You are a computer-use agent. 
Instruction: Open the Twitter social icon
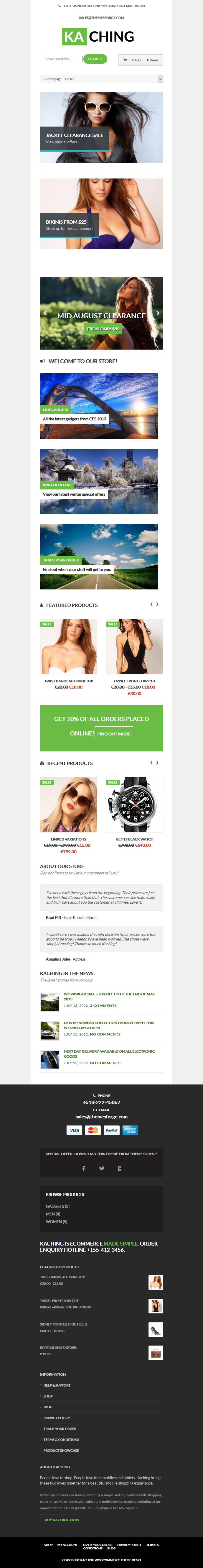[101, 1167]
